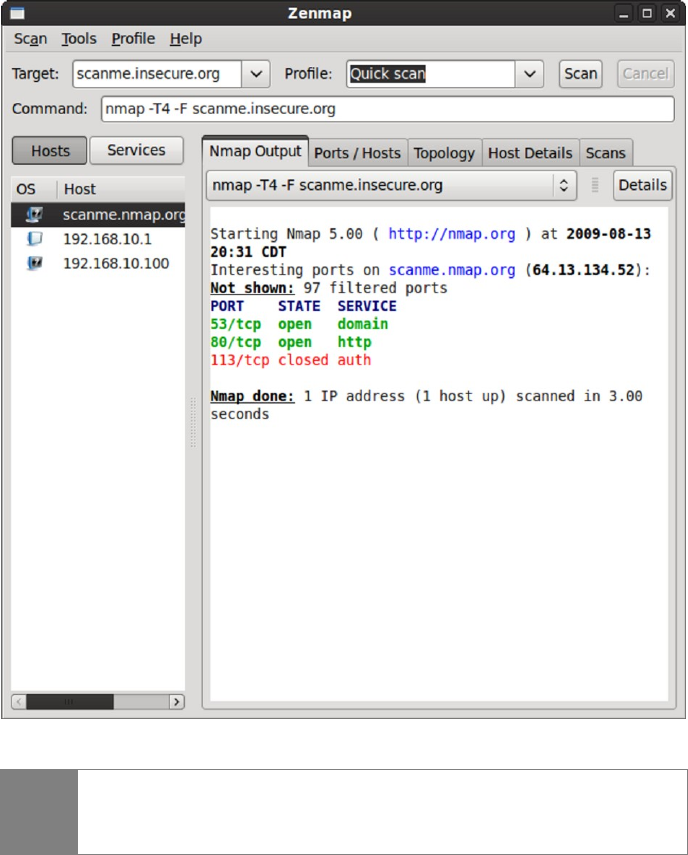
Task: Click the host list scrollbar right arrow
Action: click(x=177, y=702)
